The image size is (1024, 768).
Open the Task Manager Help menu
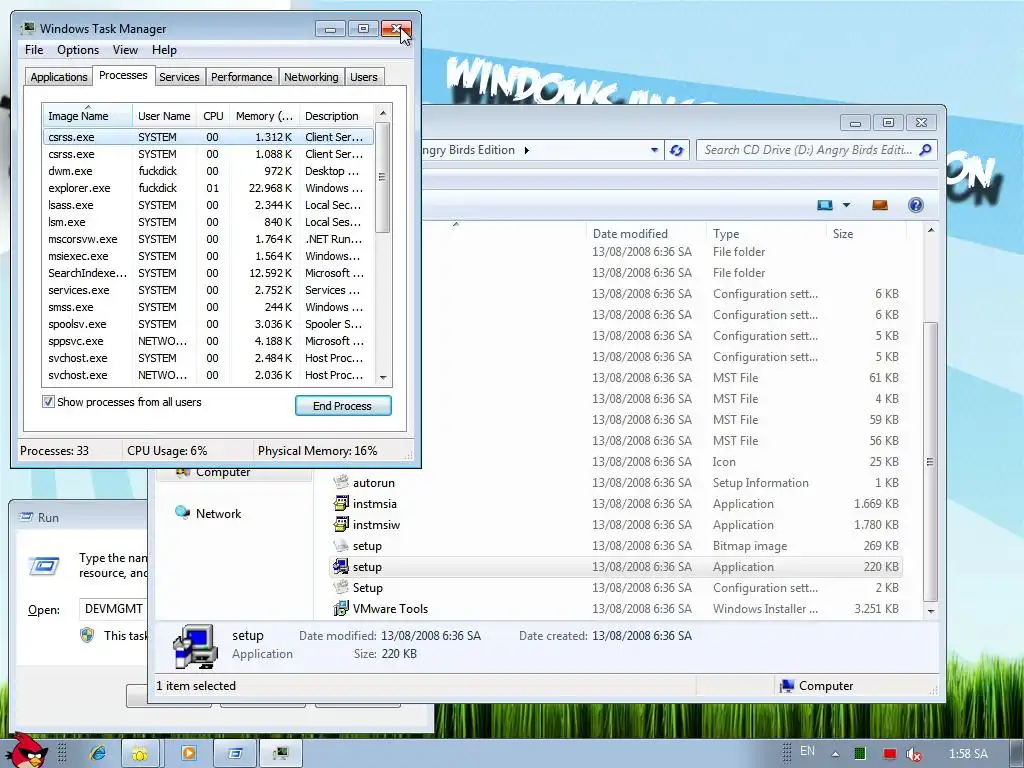(164, 50)
